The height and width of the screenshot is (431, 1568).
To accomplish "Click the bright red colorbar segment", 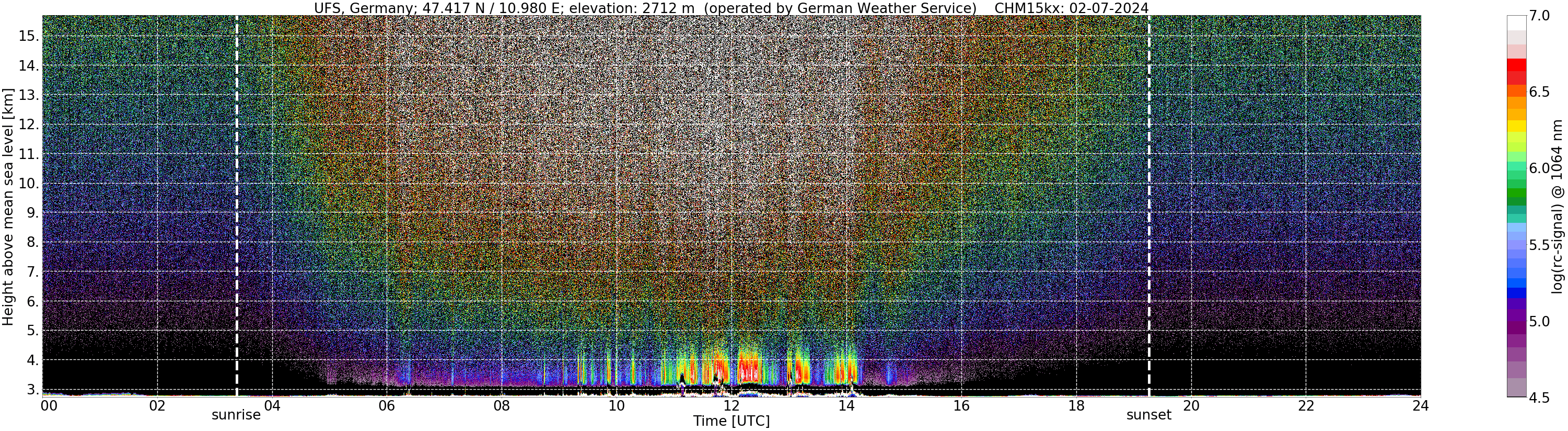I will tap(1517, 65).
